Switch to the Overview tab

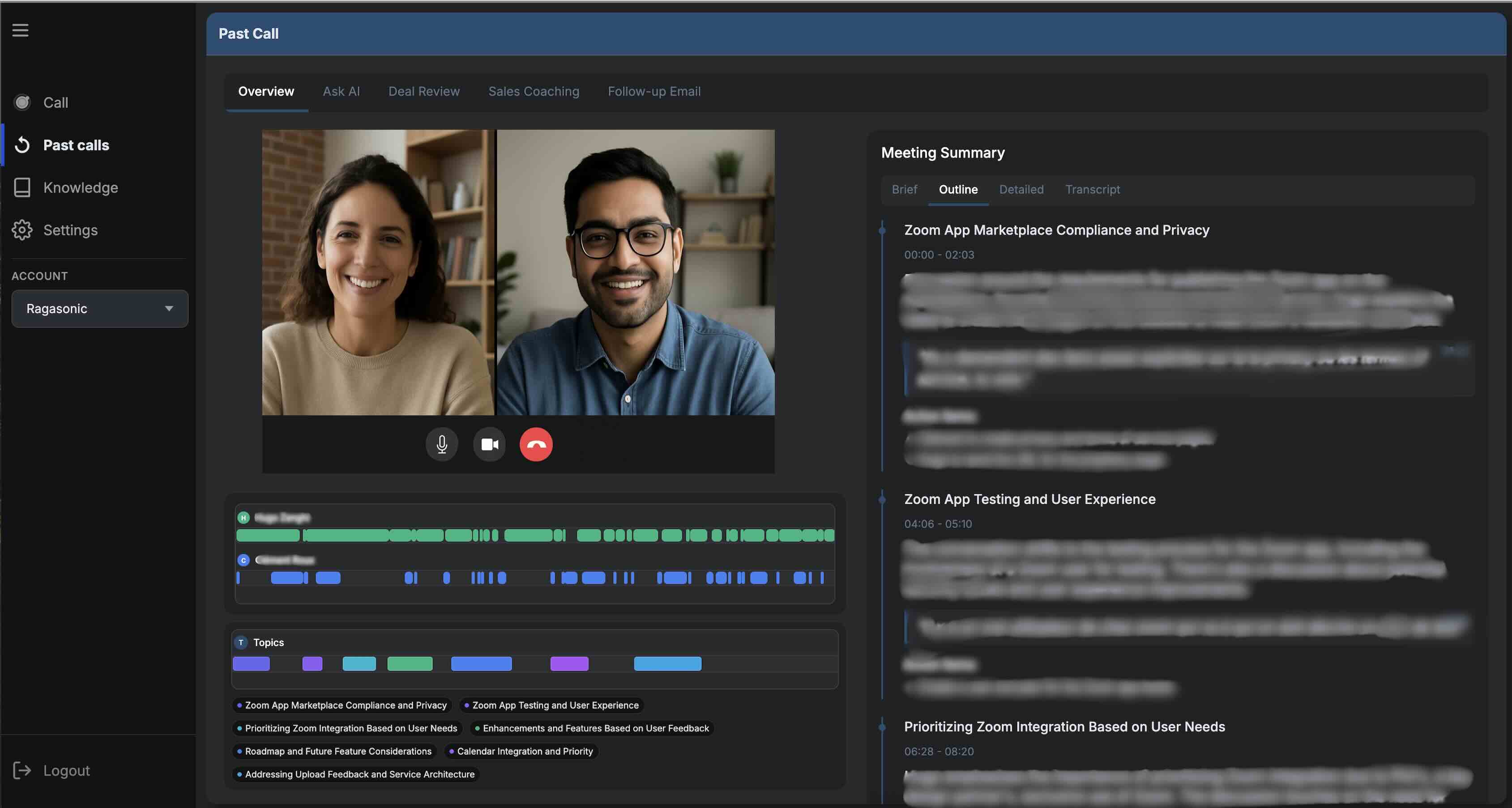266,92
